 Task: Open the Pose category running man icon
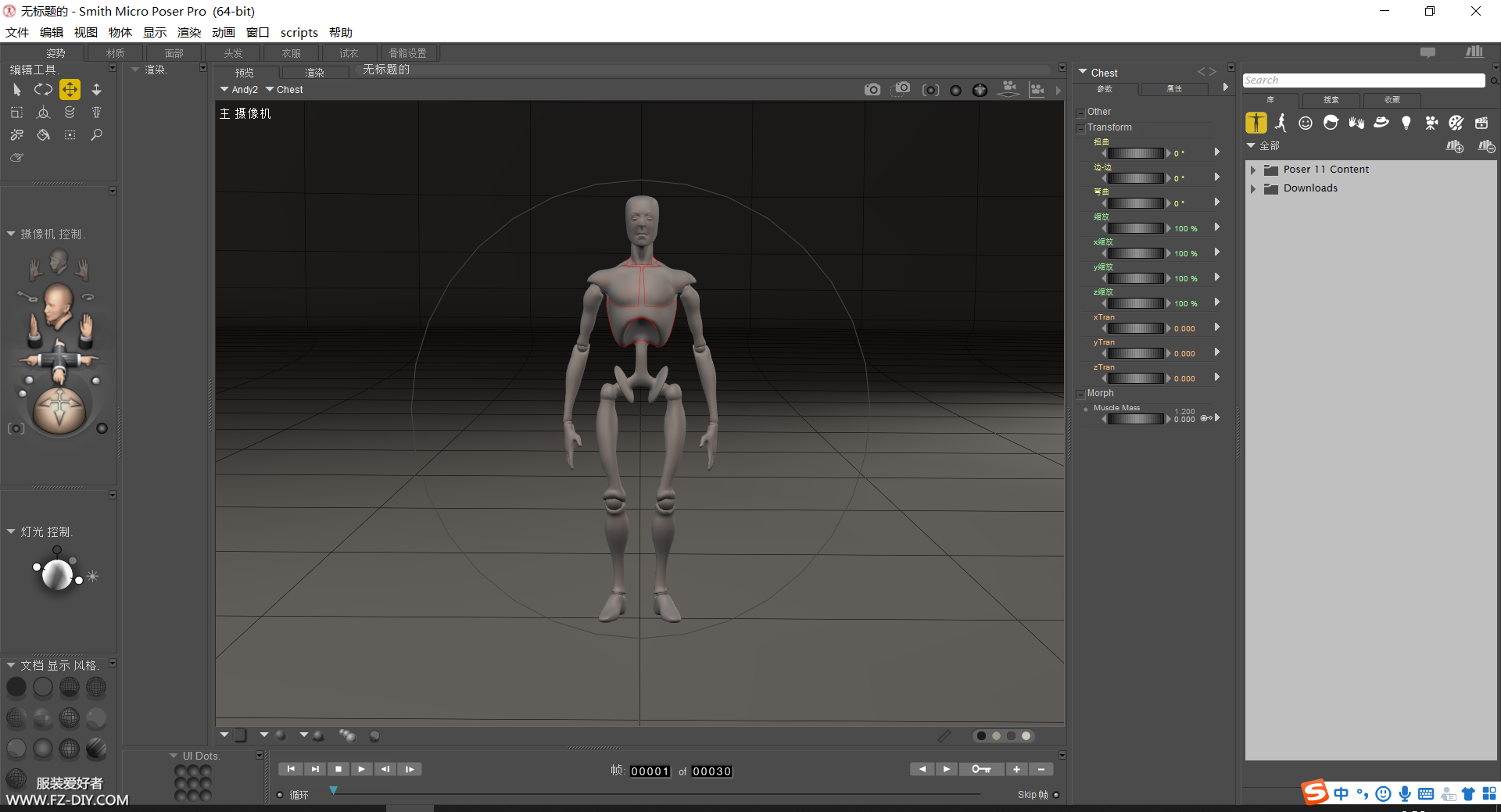coord(1281,123)
